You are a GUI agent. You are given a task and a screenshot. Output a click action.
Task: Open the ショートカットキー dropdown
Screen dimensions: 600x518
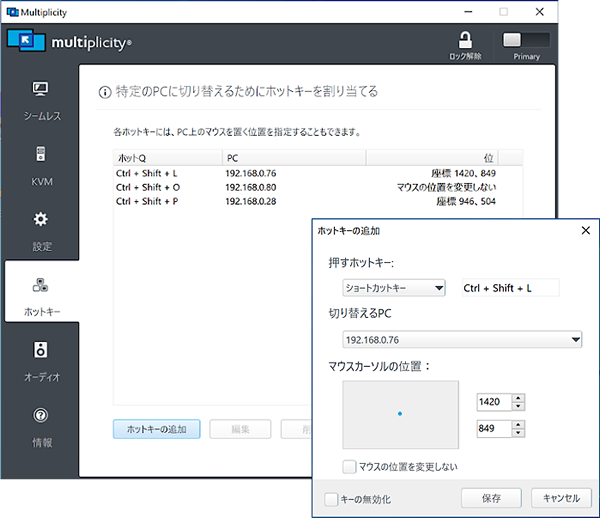[394, 288]
